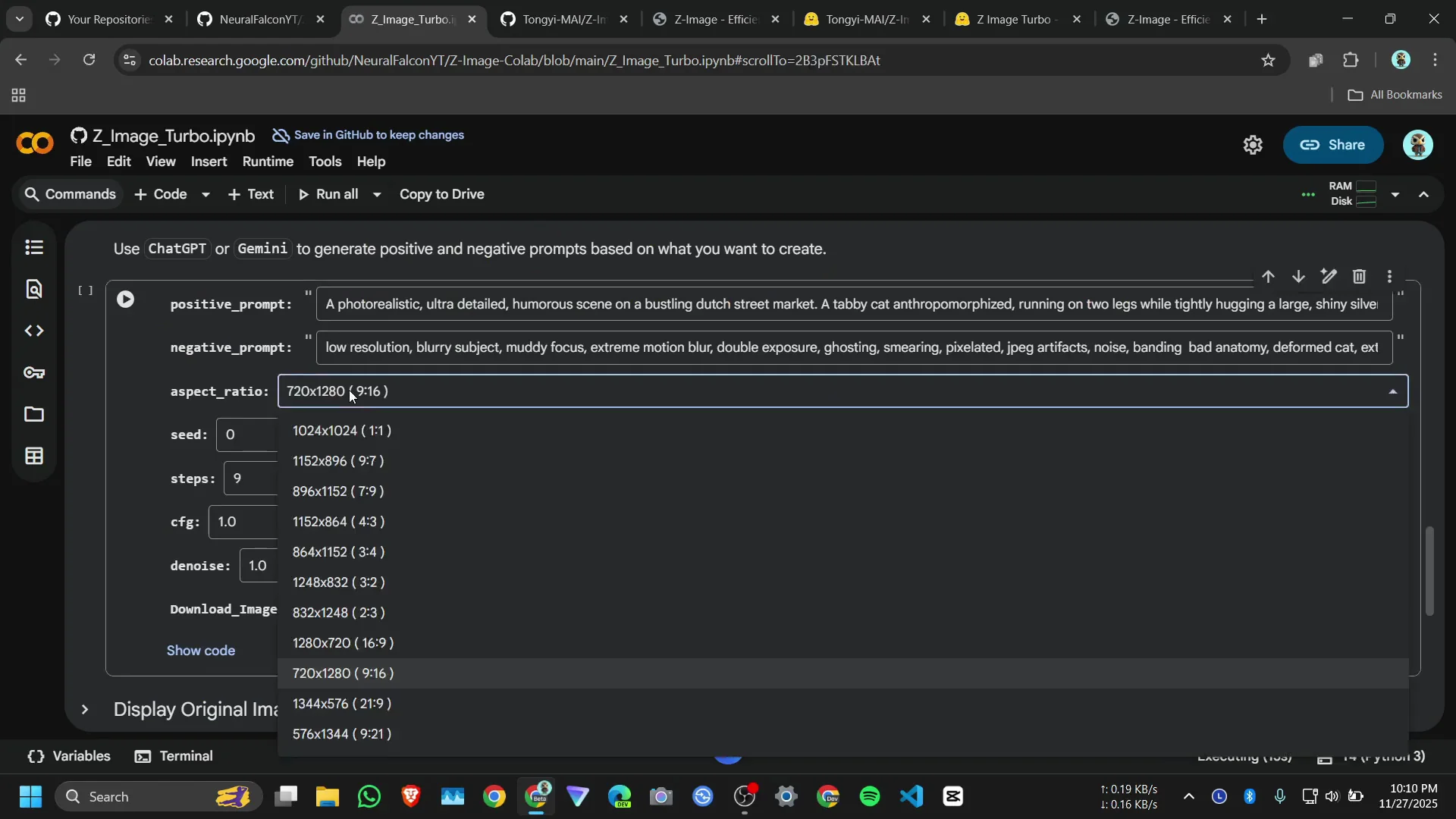Expand the Display Original Image section
1456x819 pixels.
click(85, 710)
